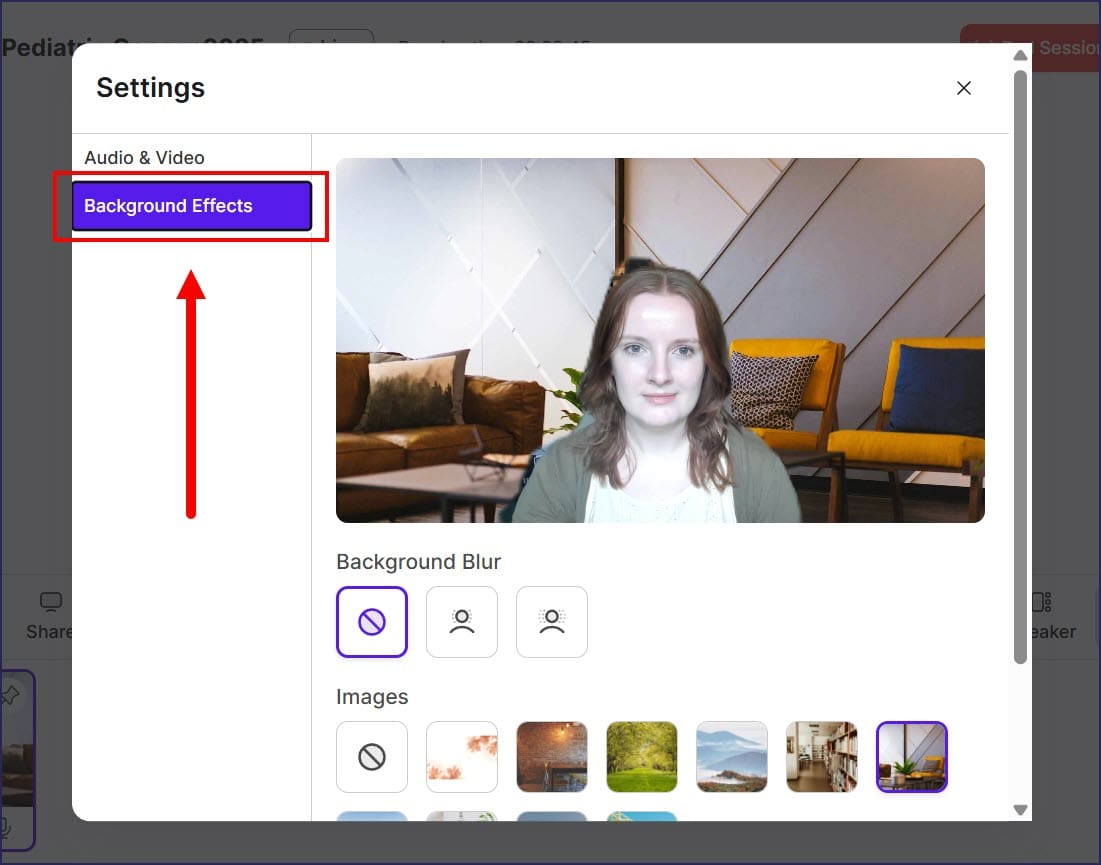Viewport: 1101px width, 865px height.
Task: Choose the autumn leaves background image
Action: coord(462,757)
